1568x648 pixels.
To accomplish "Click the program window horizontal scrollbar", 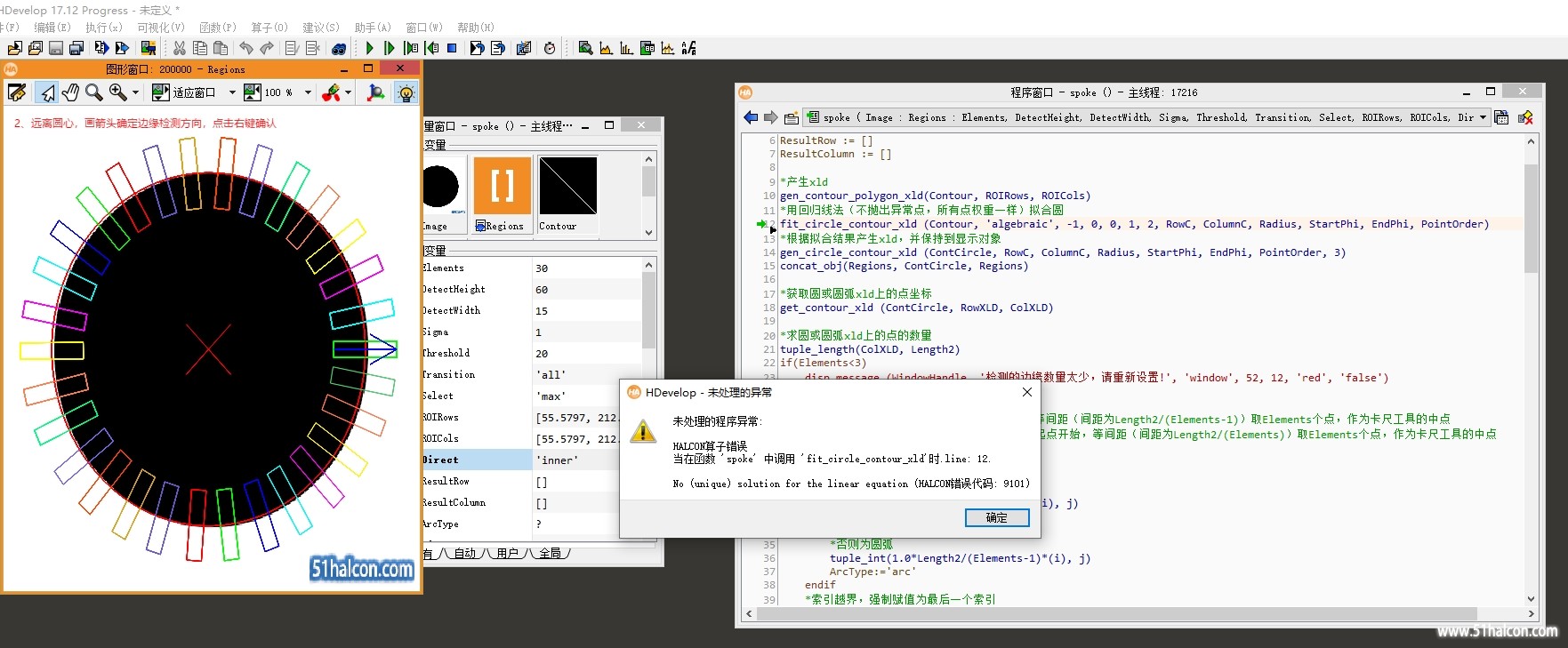I will (x=1117, y=613).
